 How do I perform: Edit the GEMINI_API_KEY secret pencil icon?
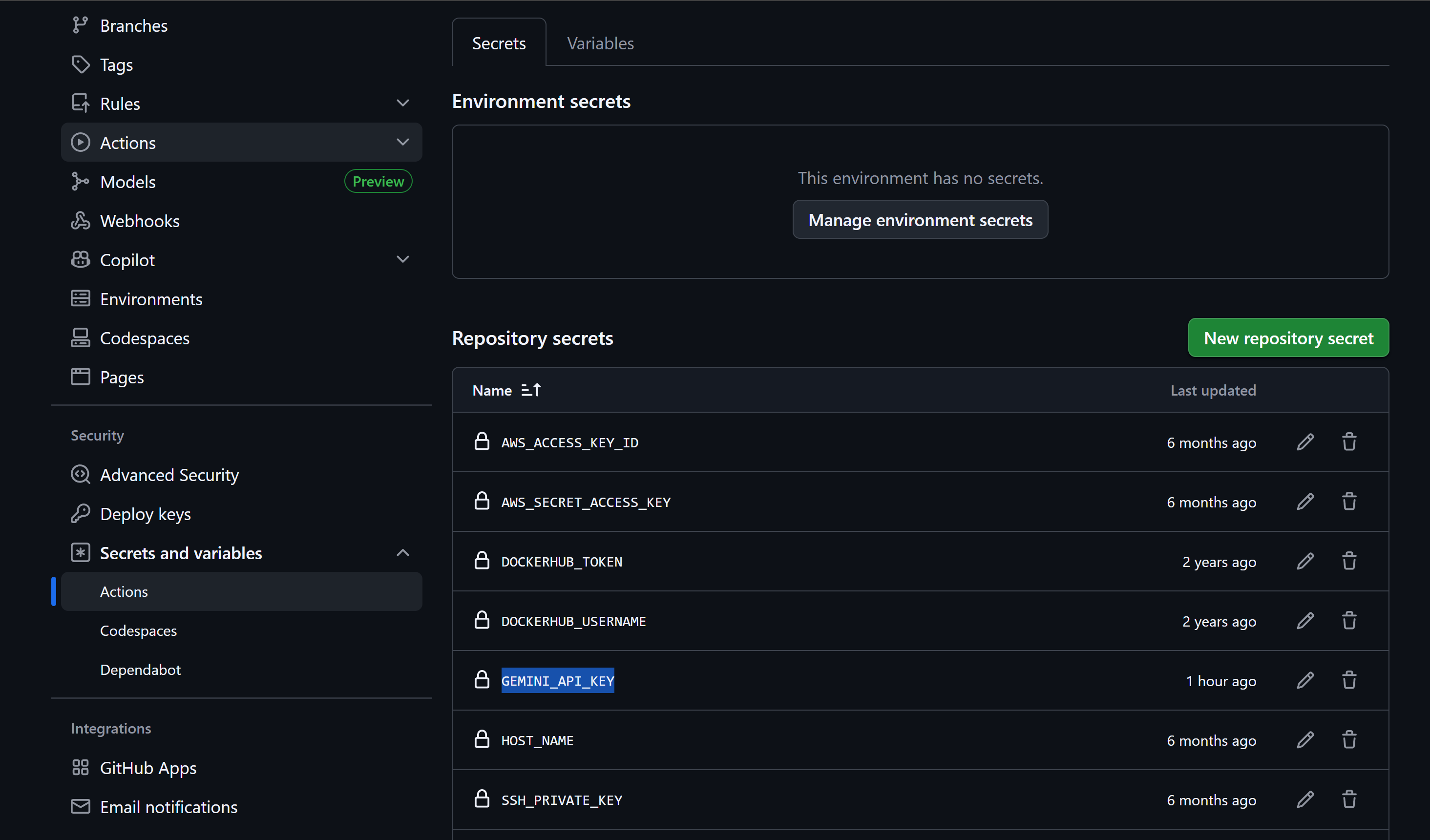[x=1305, y=680]
